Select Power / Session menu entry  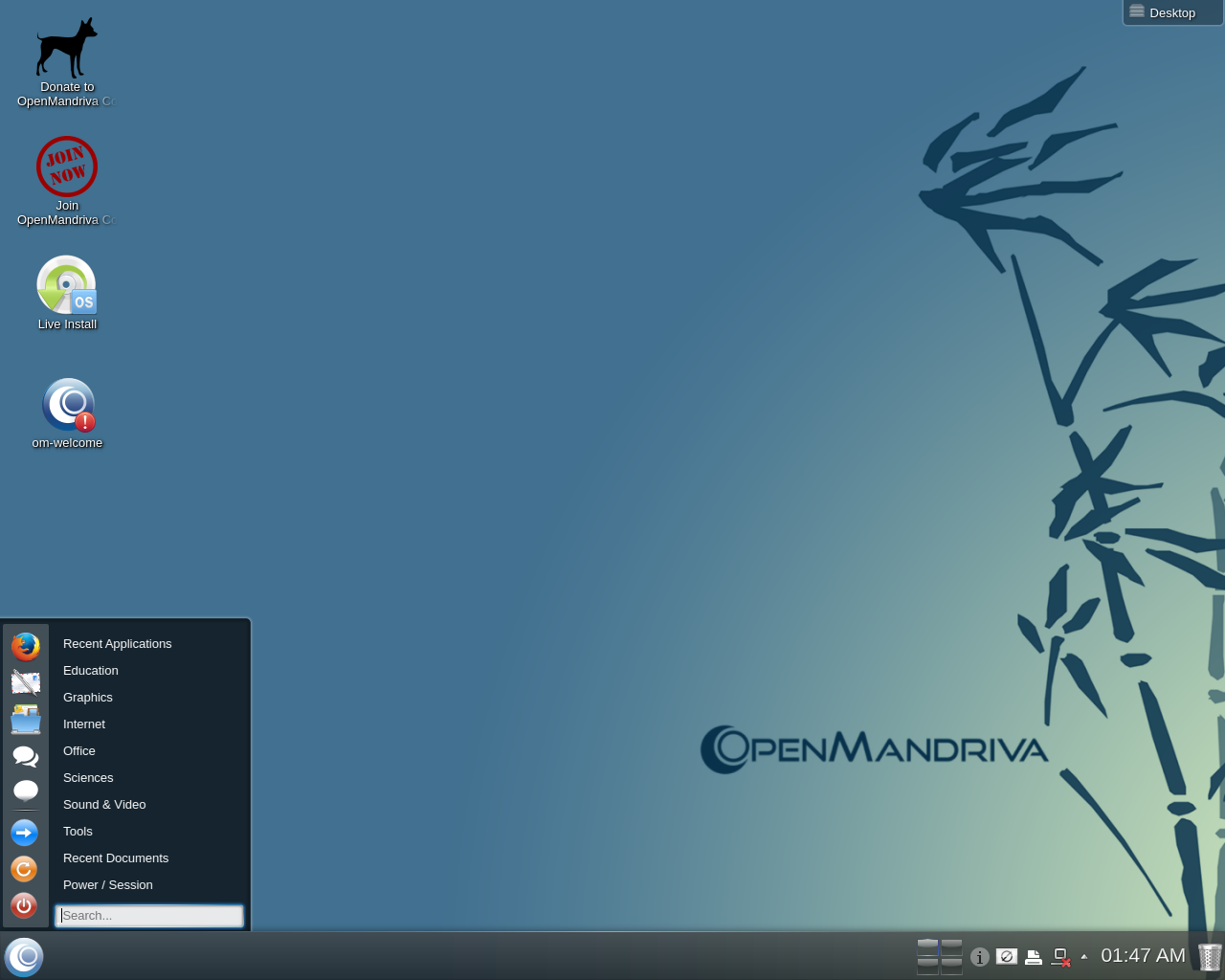click(x=108, y=885)
